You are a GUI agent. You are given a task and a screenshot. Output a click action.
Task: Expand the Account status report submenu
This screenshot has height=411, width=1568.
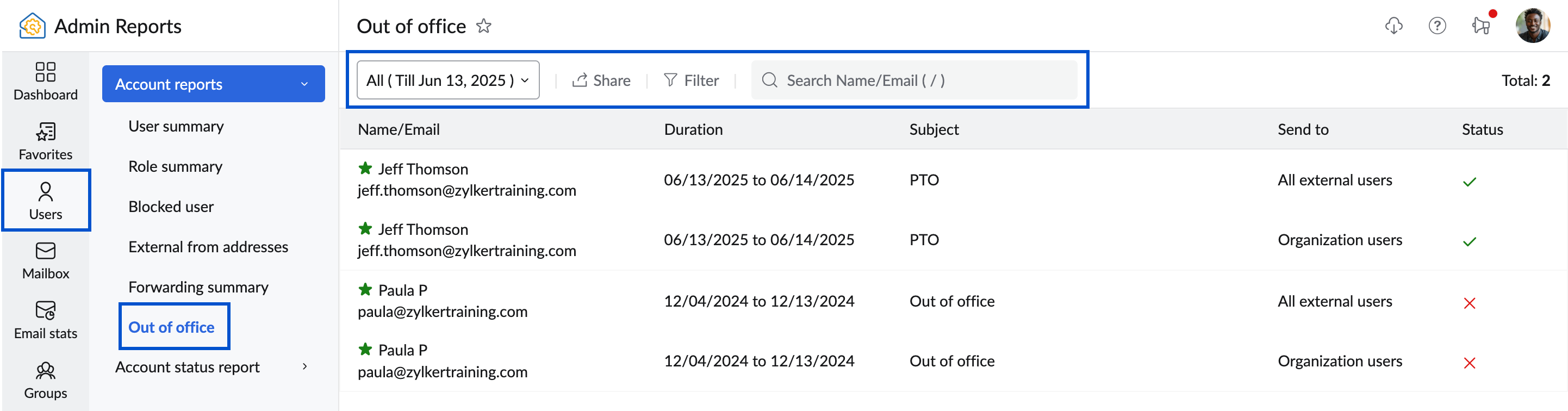pyautogui.click(x=304, y=366)
